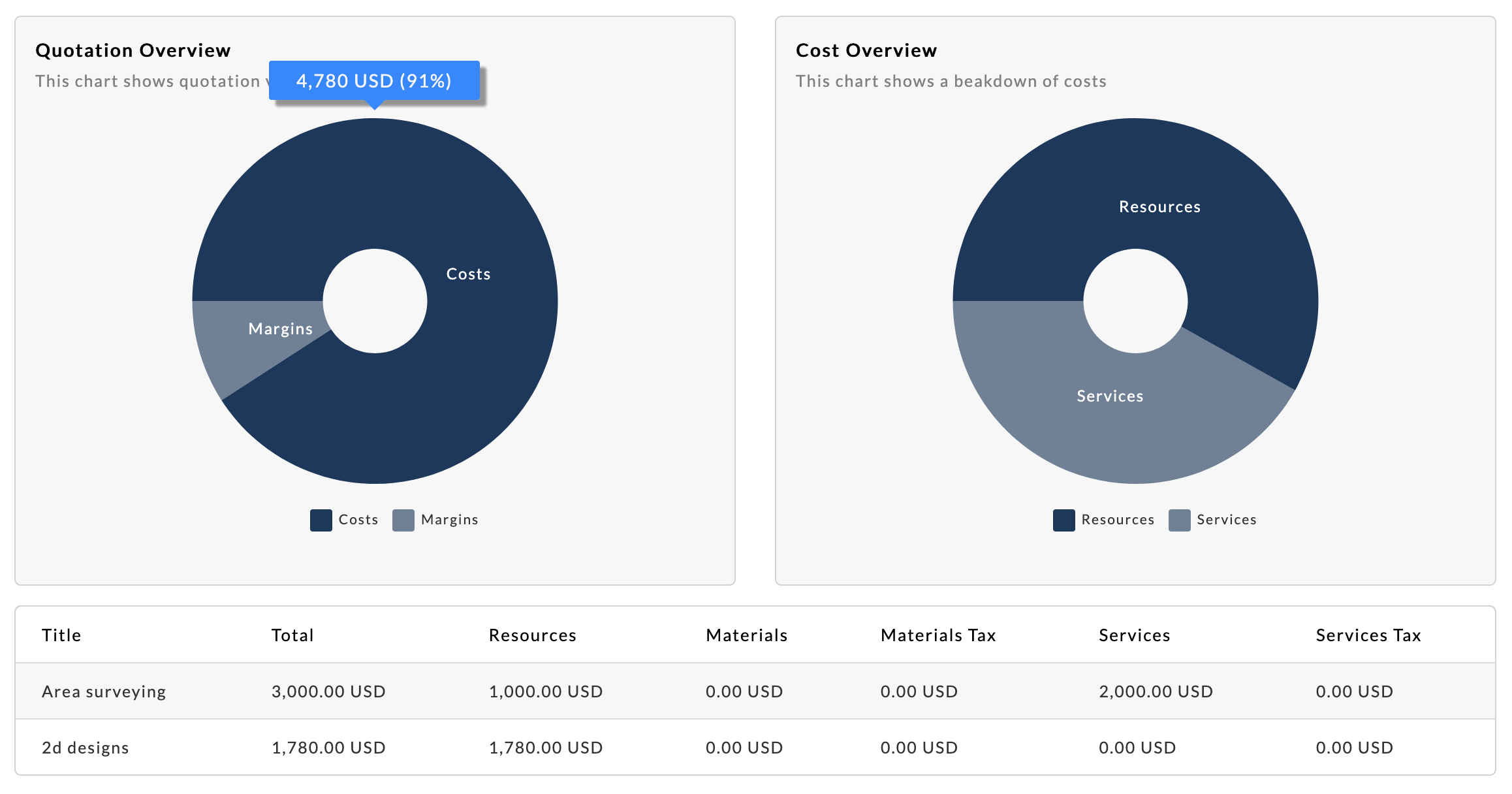Toggle the Services legend color swatch
Viewport: 1512px width, 794px height.
[1179, 520]
